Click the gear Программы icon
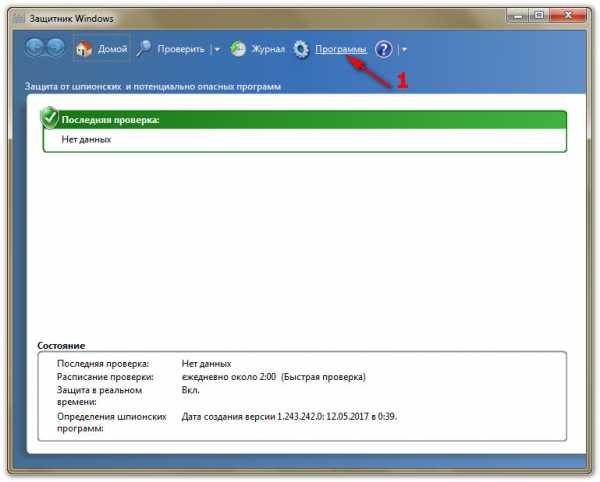The height and width of the screenshot is (482, 600). pos(301,49)
